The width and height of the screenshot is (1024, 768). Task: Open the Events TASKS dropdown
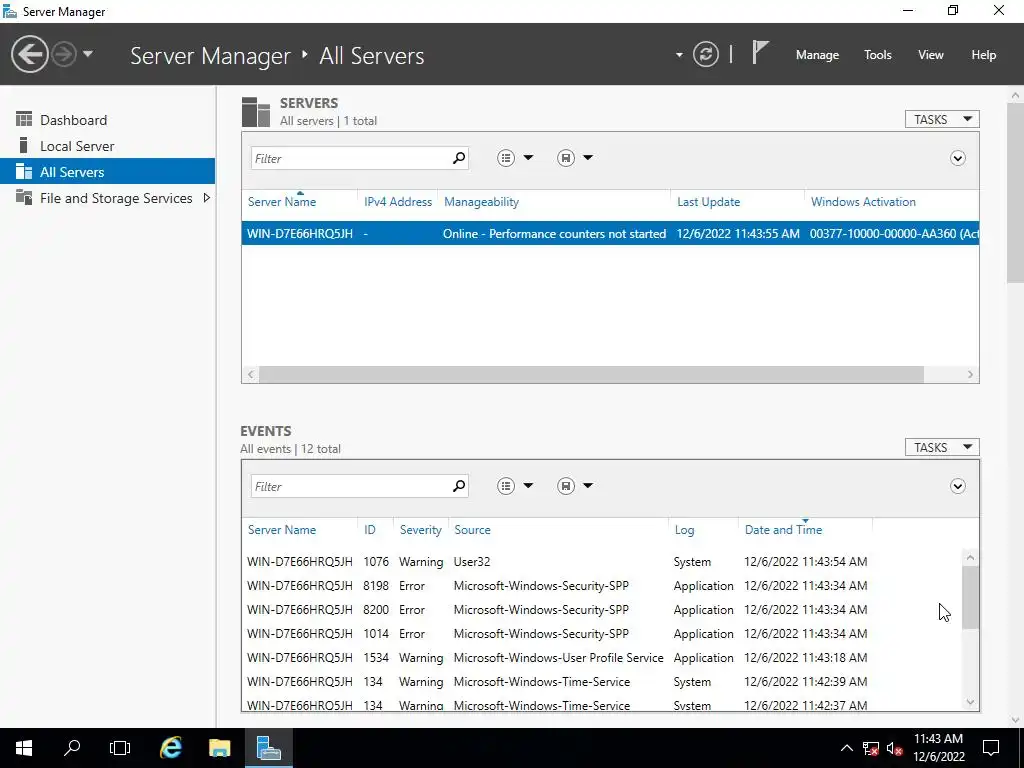tap(942, 447)
